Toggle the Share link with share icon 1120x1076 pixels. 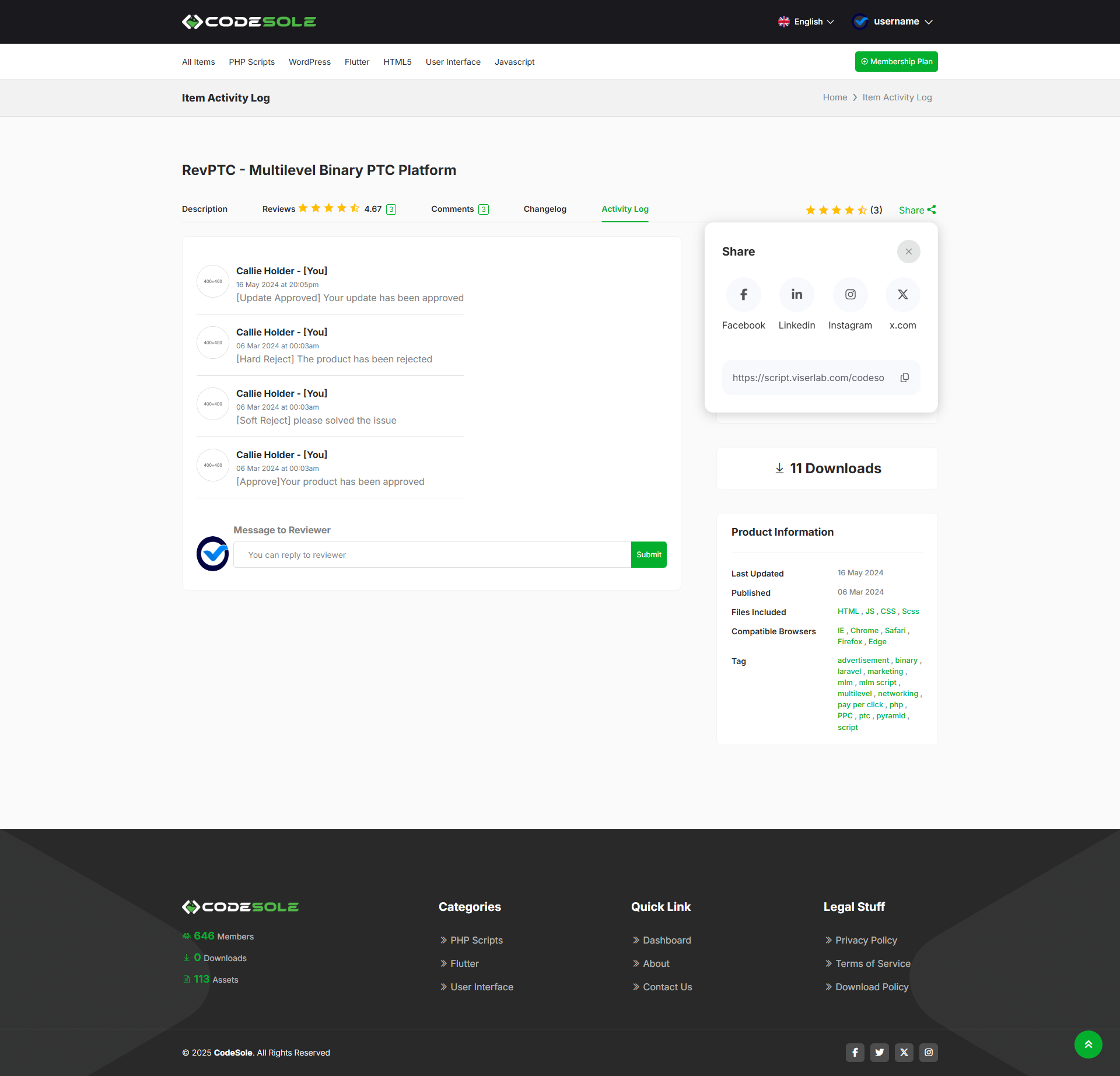[x=917, y=210]
